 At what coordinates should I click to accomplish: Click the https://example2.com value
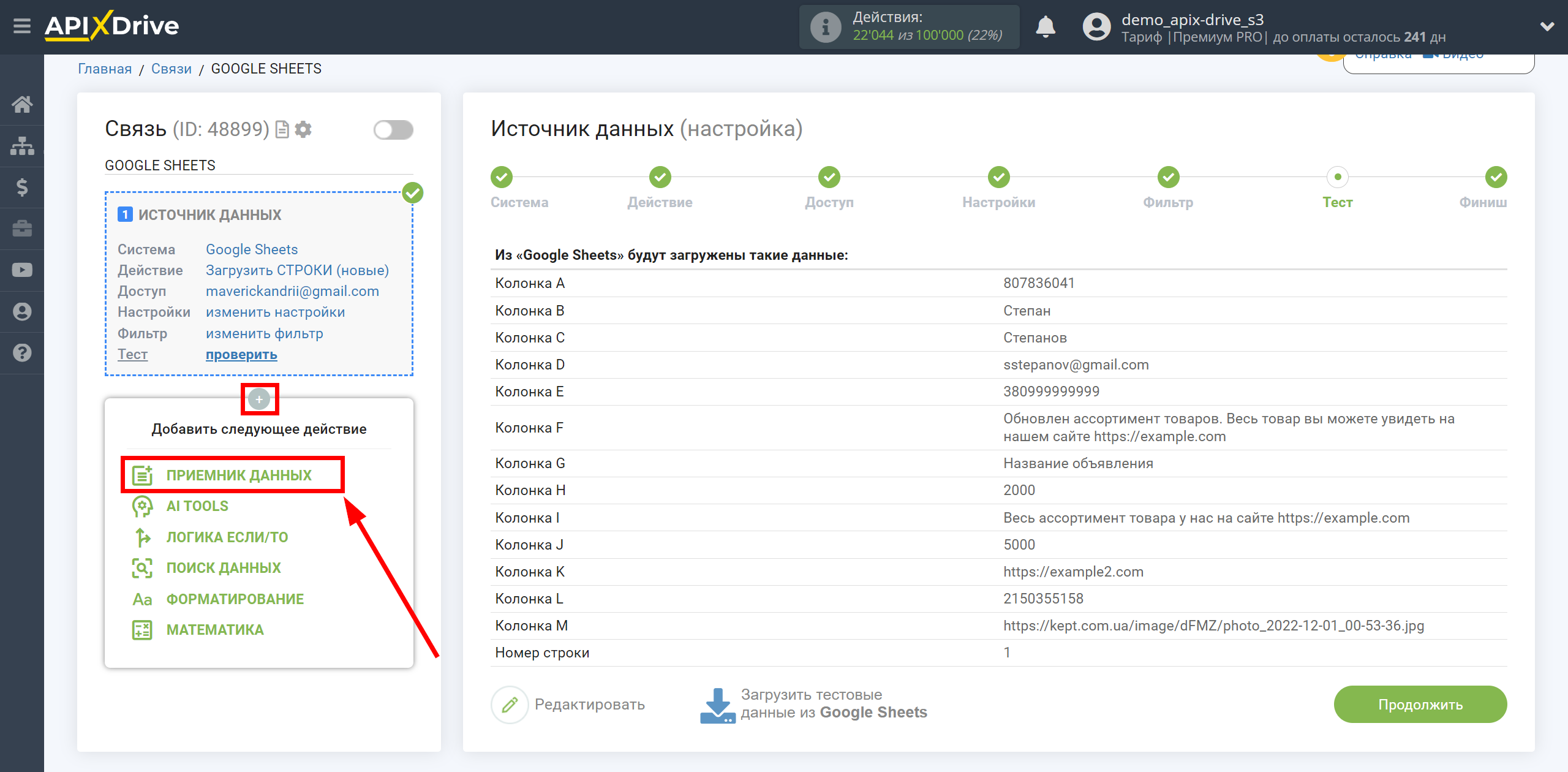1073,572
